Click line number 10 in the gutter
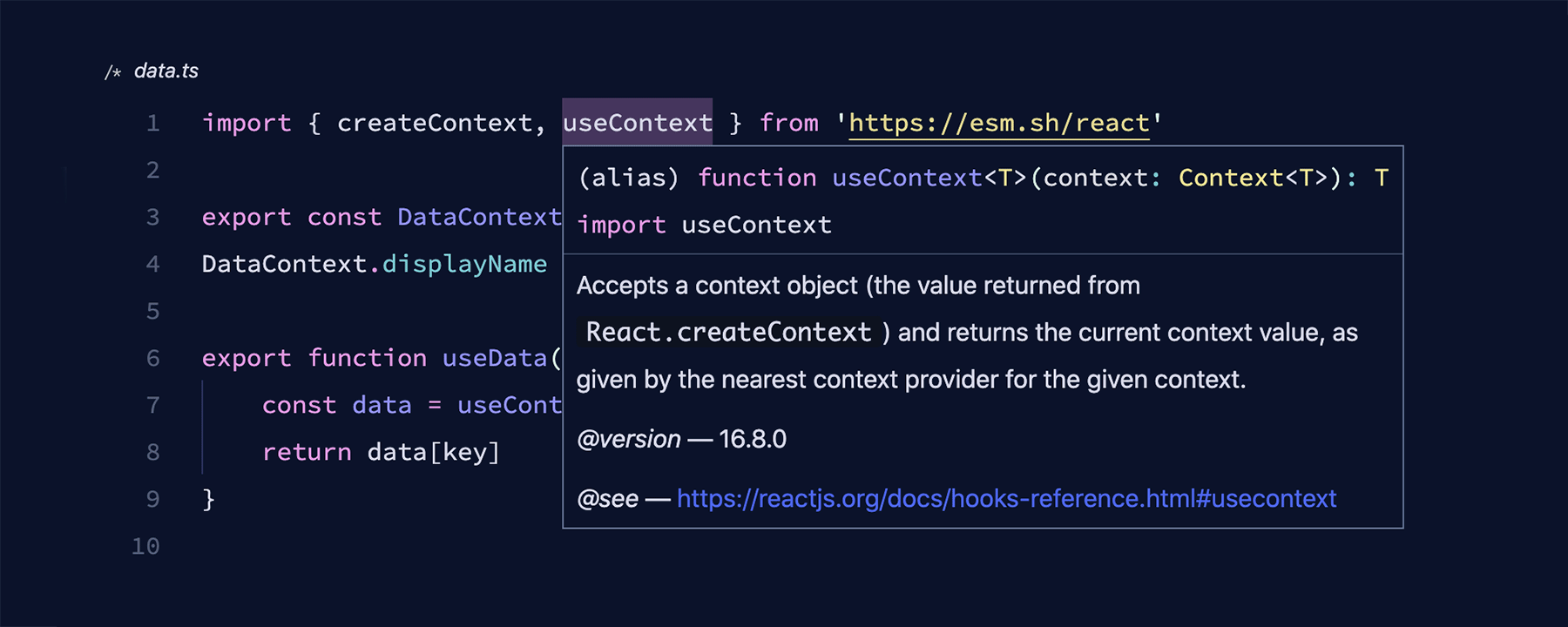 point(145,546)
